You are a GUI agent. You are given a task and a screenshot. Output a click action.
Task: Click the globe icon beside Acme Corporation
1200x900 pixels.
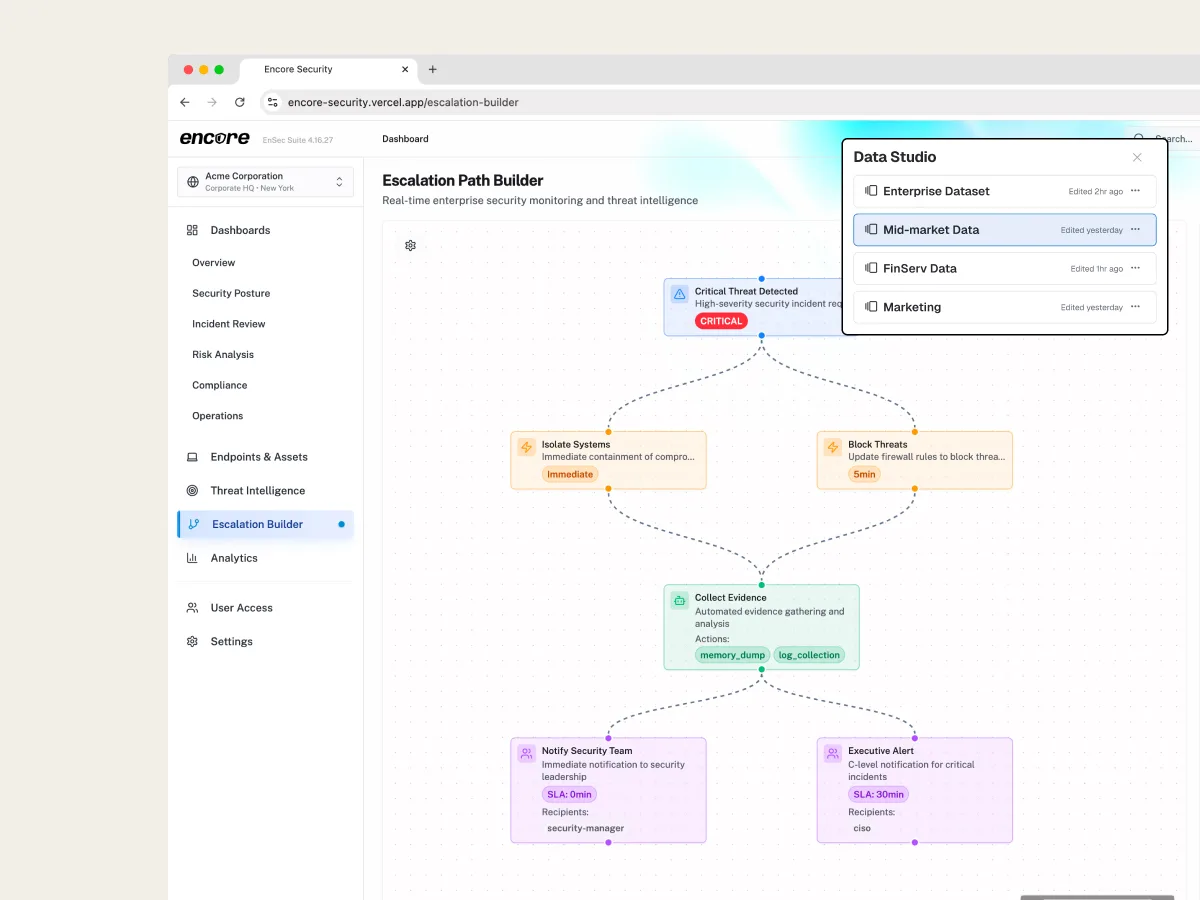pos(193,182)
